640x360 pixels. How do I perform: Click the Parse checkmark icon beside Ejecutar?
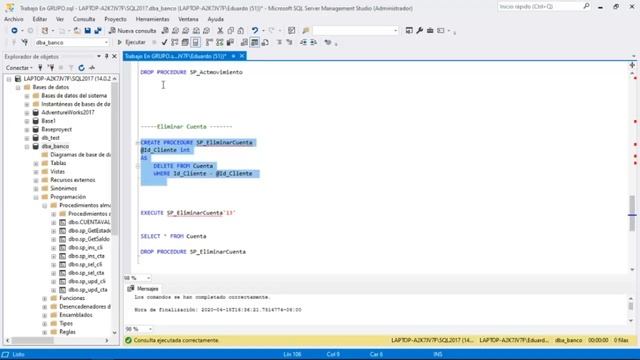tap(164, 42)
